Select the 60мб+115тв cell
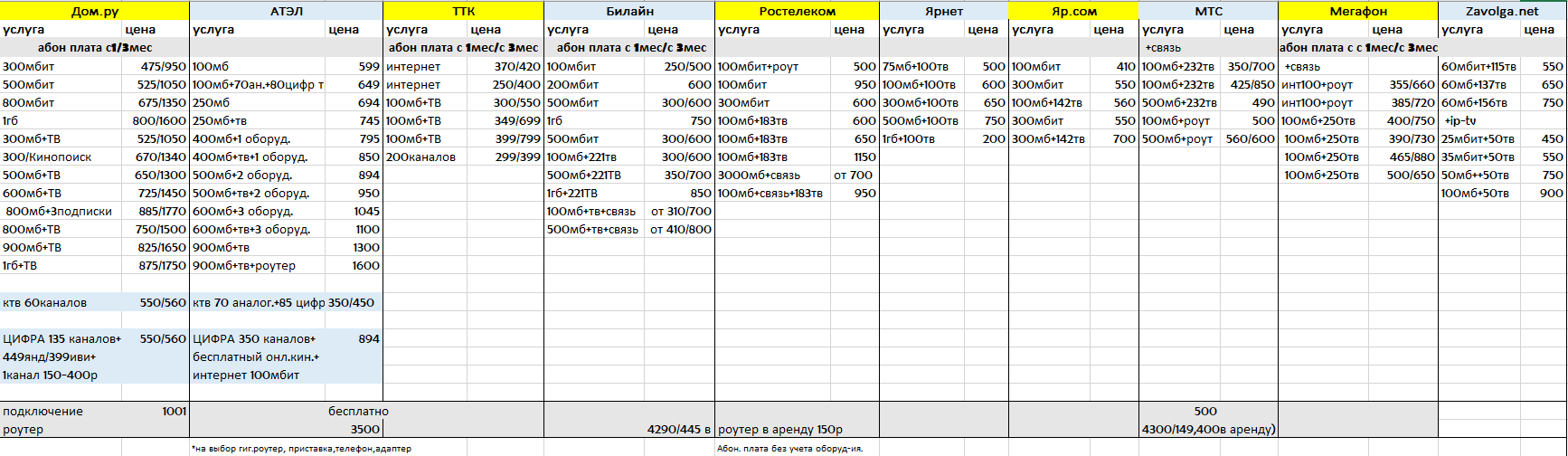This screenshot has width=1568, height=456. pyautogui.click(x=1478, y=67)
